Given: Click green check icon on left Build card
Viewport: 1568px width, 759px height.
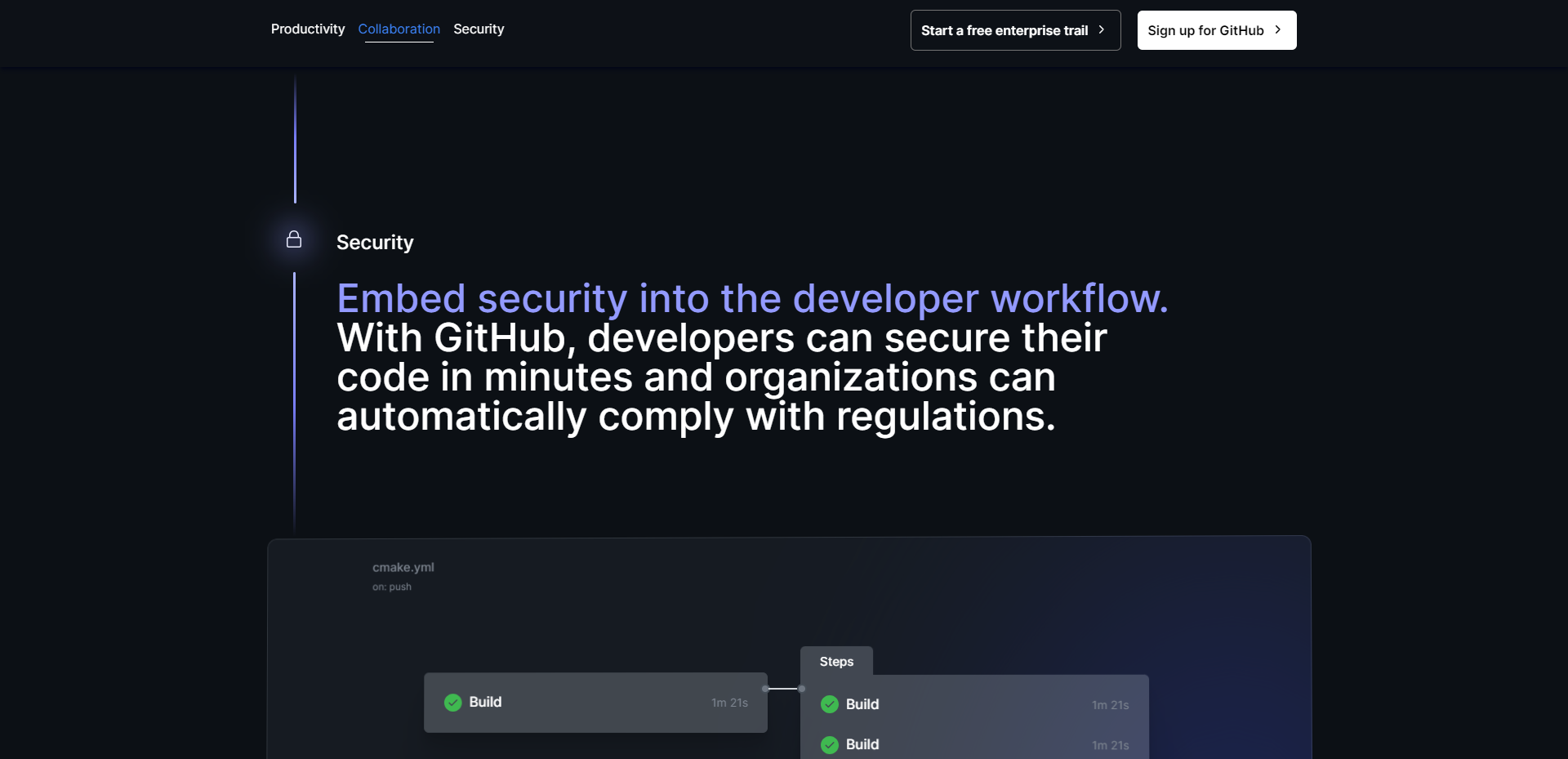Looking at the screenshot, I should point(452,703).
